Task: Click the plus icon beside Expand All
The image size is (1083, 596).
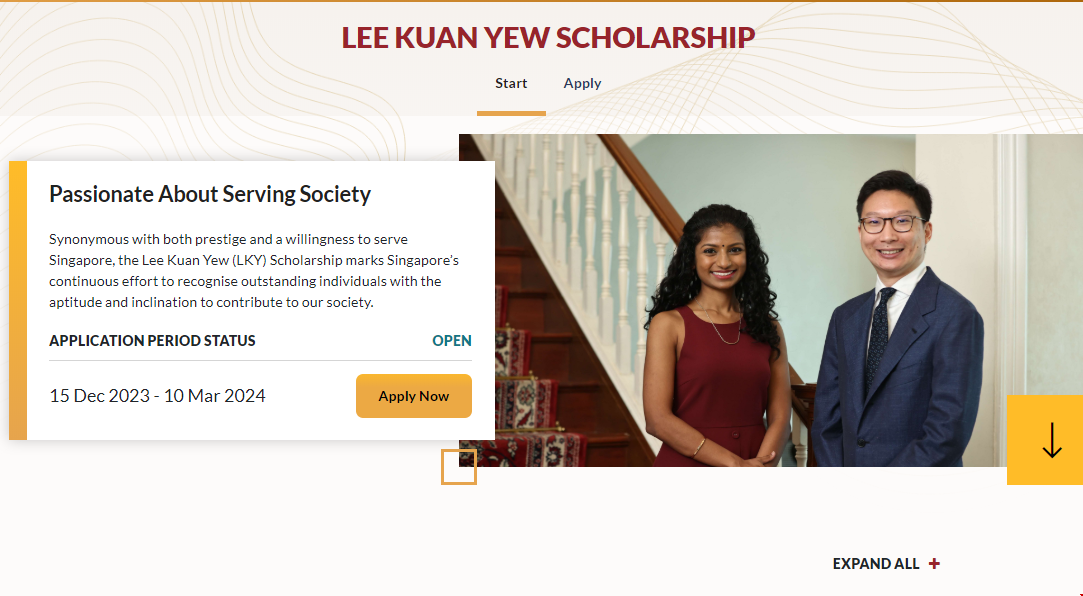Action: point(934,564)
